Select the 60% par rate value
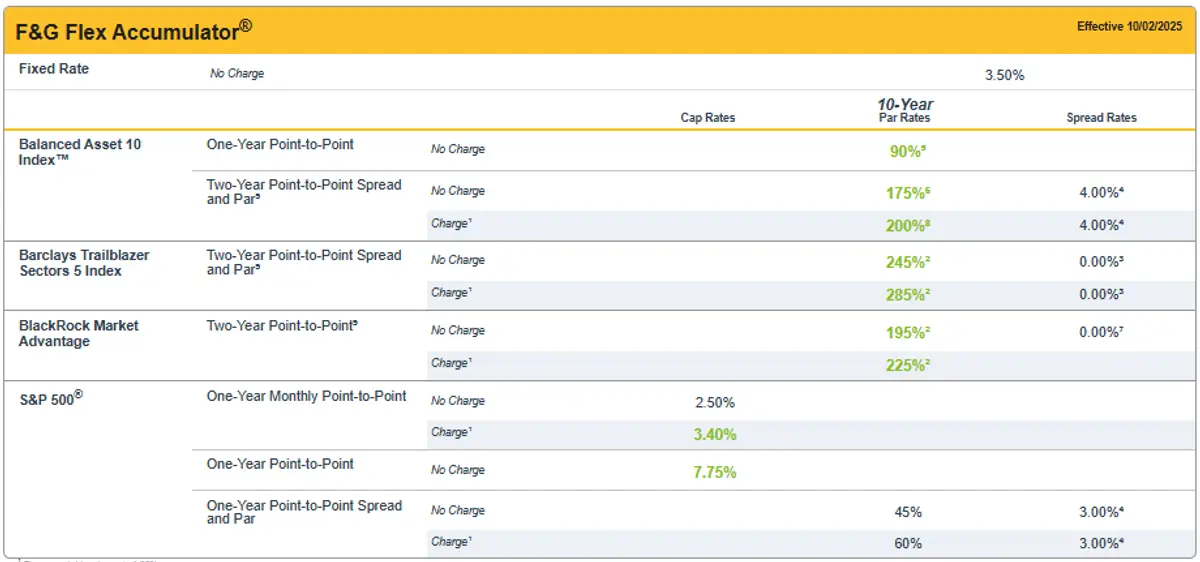Viewport: 1200px width, 562px height. click(908, 544)
